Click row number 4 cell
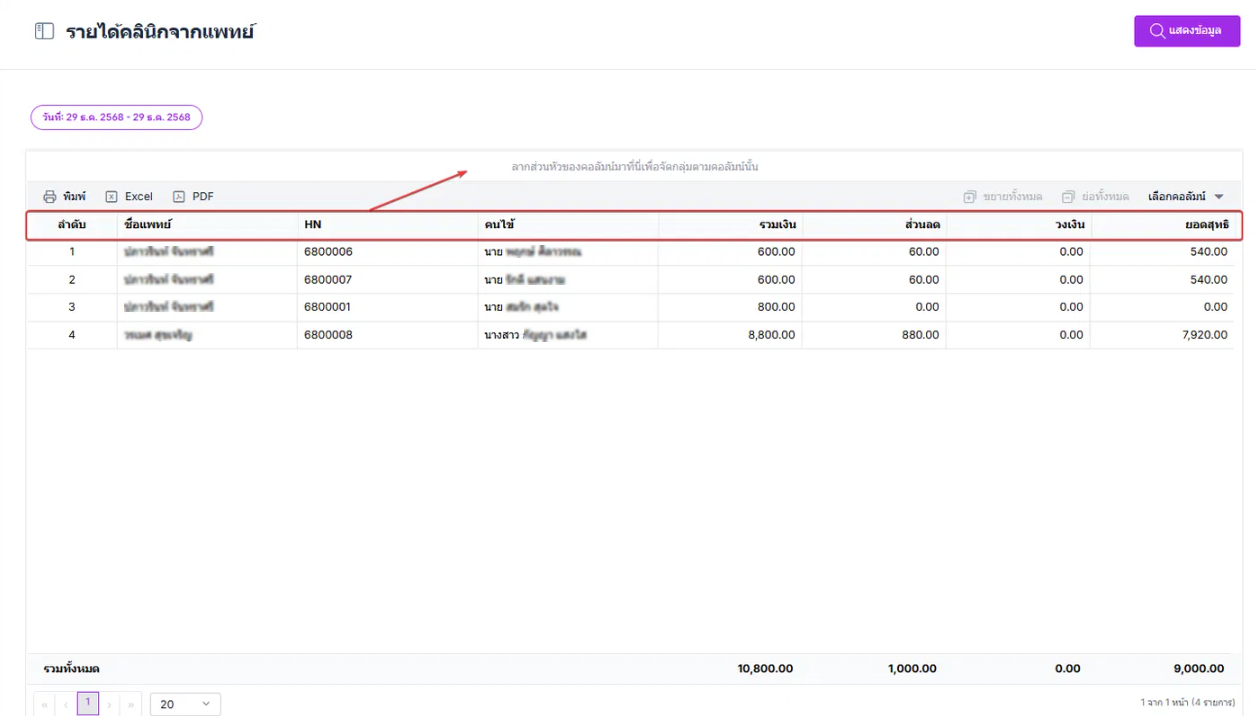The height and width of the screenshot is (716, 1256). 72,335
